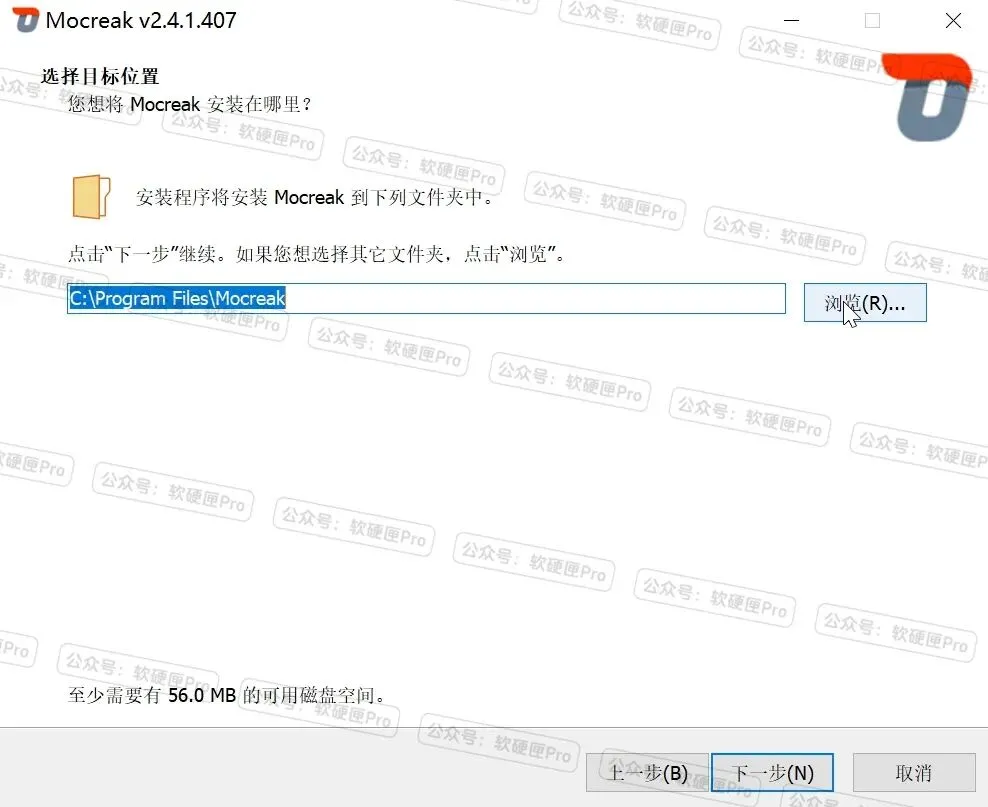The height and width of the screenshot is (807, 988).
Task: Click the yellow folder icon
Action: click(x=91, y=197)
